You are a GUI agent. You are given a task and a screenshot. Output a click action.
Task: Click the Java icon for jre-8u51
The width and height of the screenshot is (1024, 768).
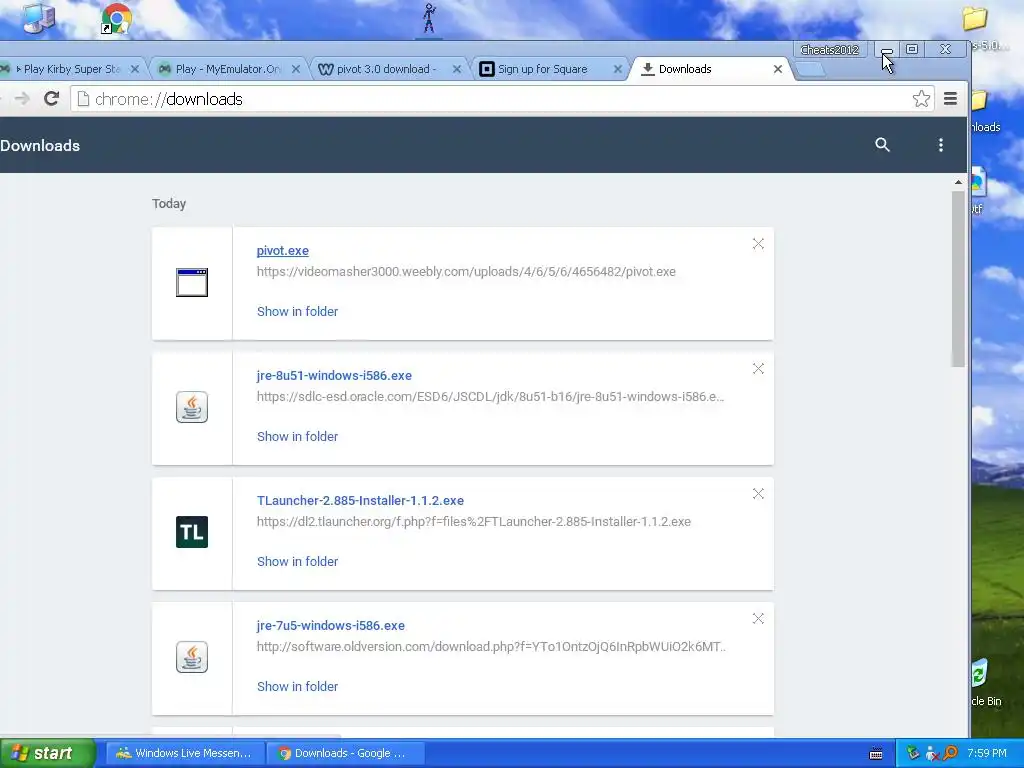(x=192, y=407)
